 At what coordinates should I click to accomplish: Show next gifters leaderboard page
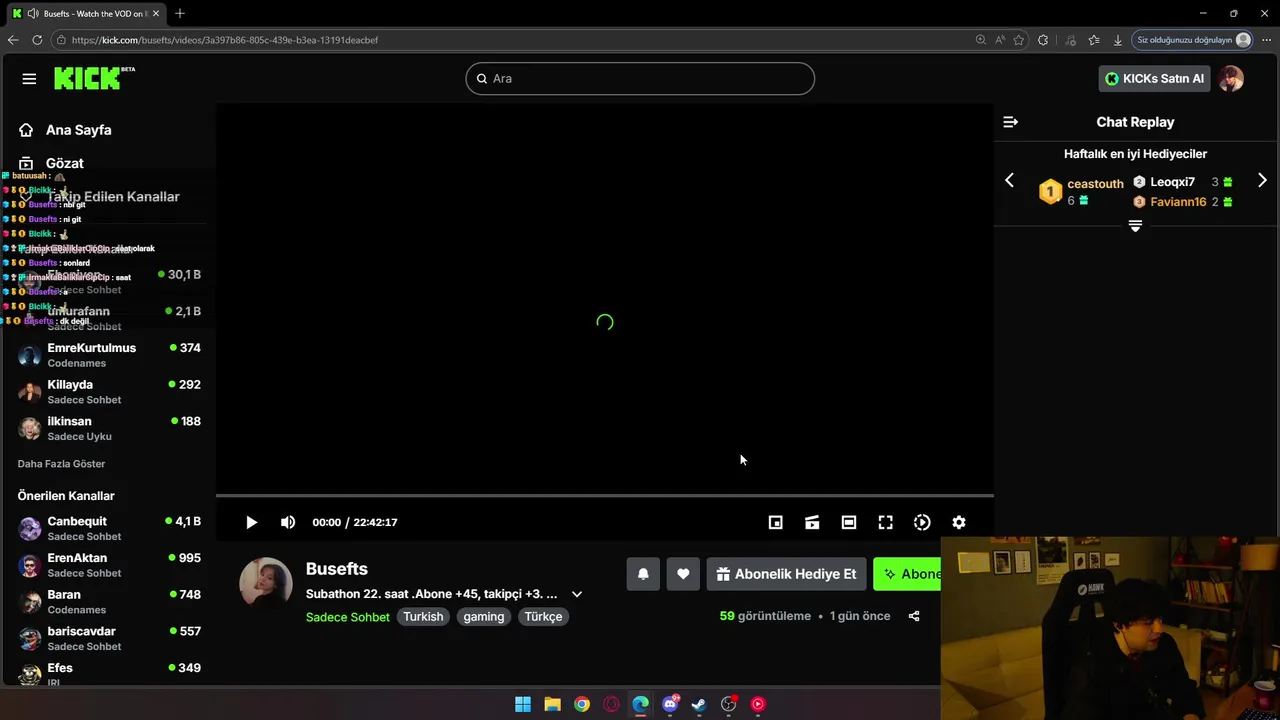[x=1262, y=180]
